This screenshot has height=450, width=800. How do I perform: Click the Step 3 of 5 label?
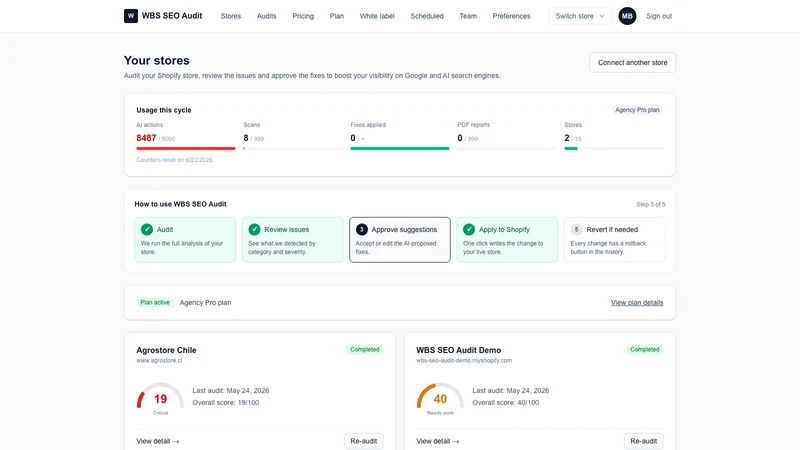click(x=651, y=204)
